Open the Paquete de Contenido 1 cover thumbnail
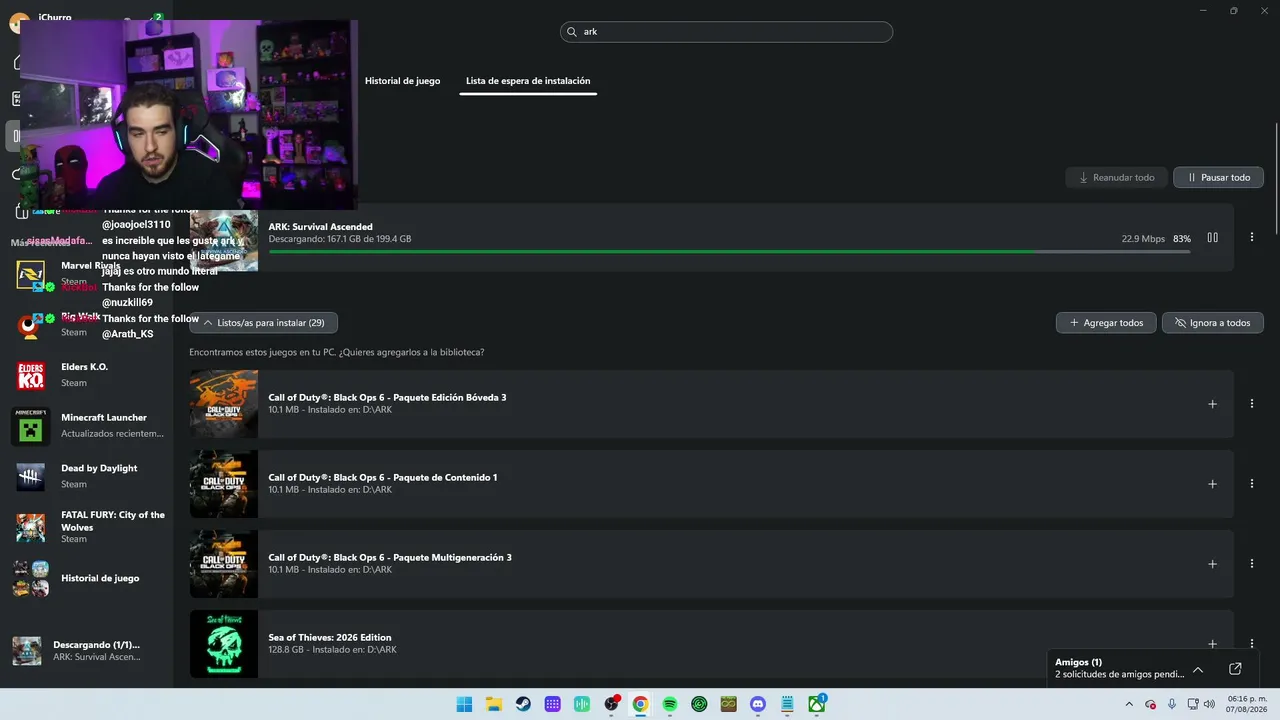The width and height of the screenshot is (1280, 720). pos(224,484)
